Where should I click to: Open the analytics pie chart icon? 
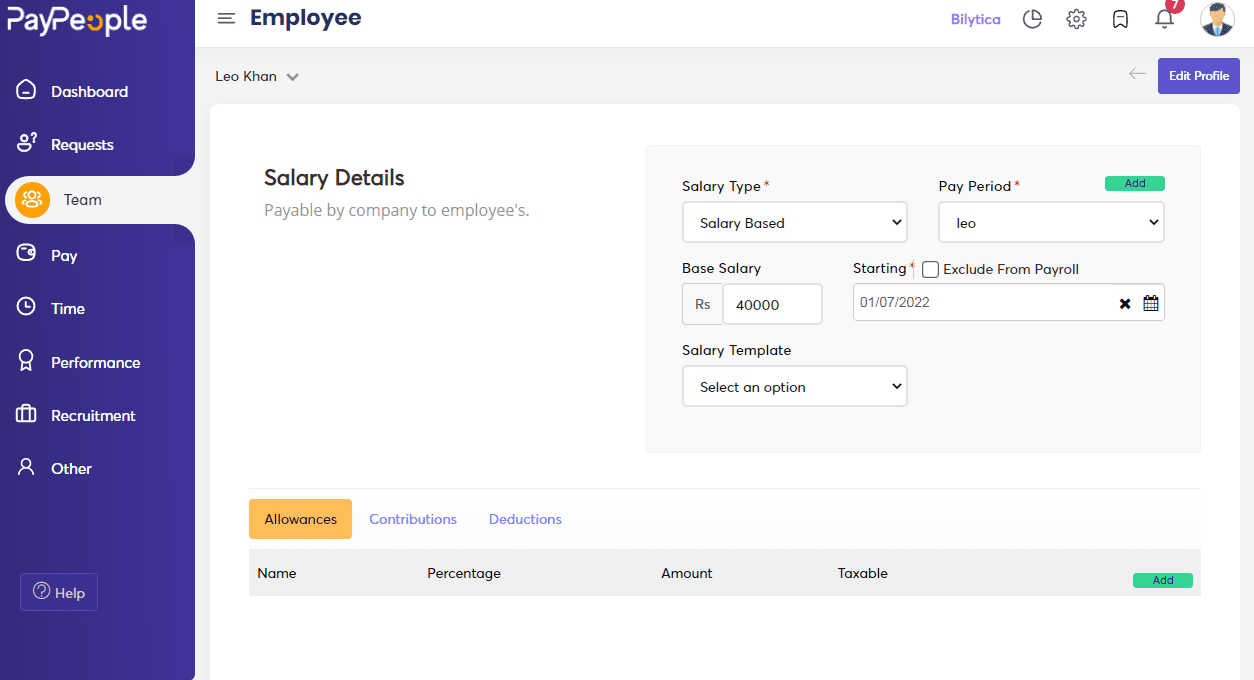(x=1032, y=18)
